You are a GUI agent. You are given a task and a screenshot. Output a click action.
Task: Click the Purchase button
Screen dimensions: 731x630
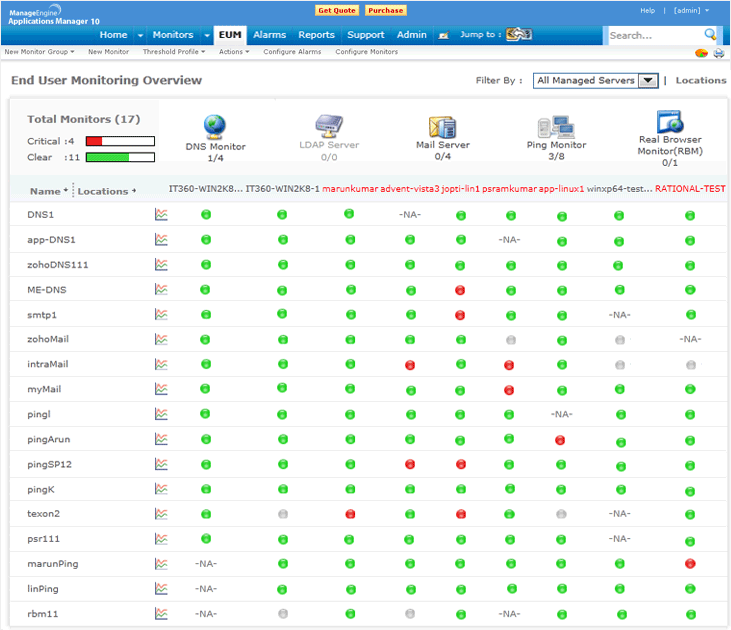[x=386, y=10]
